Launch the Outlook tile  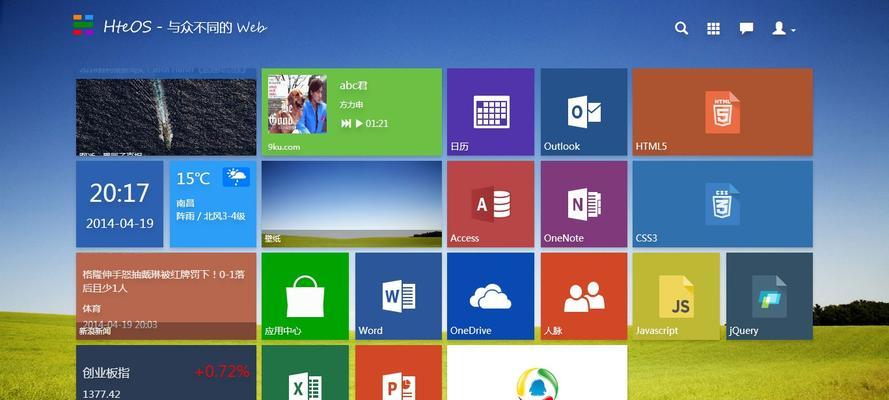(584, 112)
